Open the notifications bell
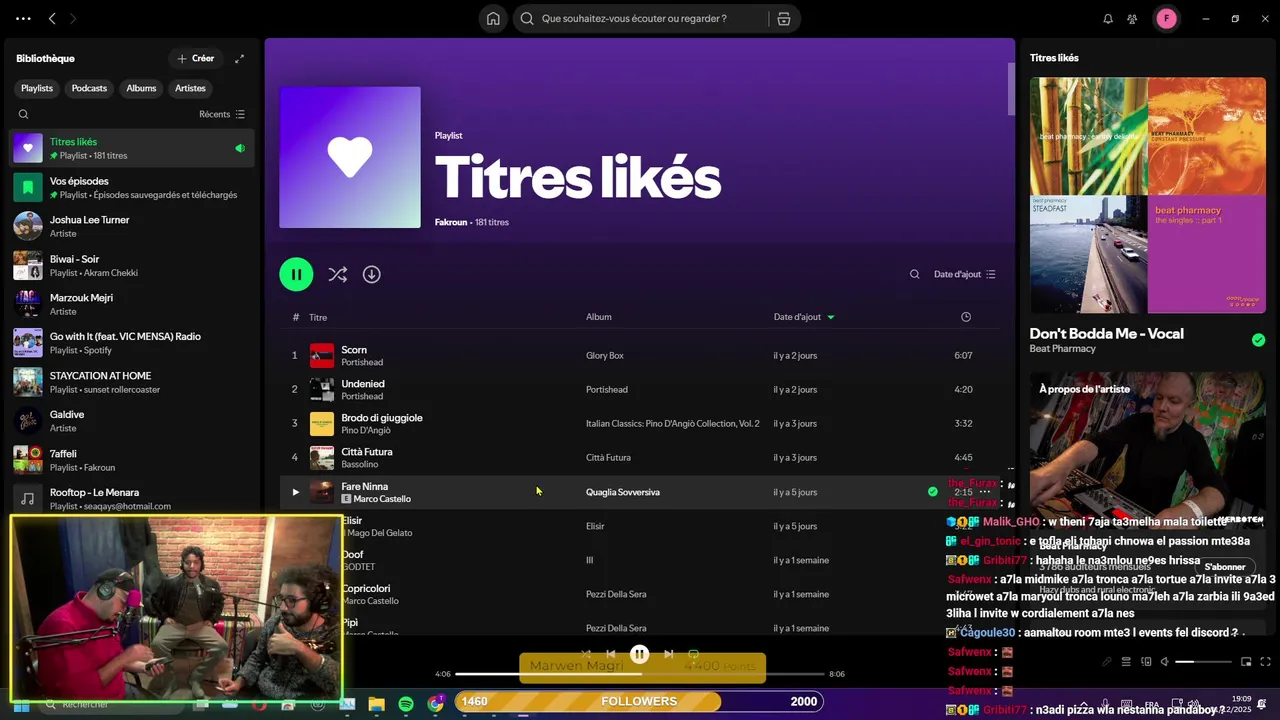Screen dimensions: 1280x720 point(1108,18)
